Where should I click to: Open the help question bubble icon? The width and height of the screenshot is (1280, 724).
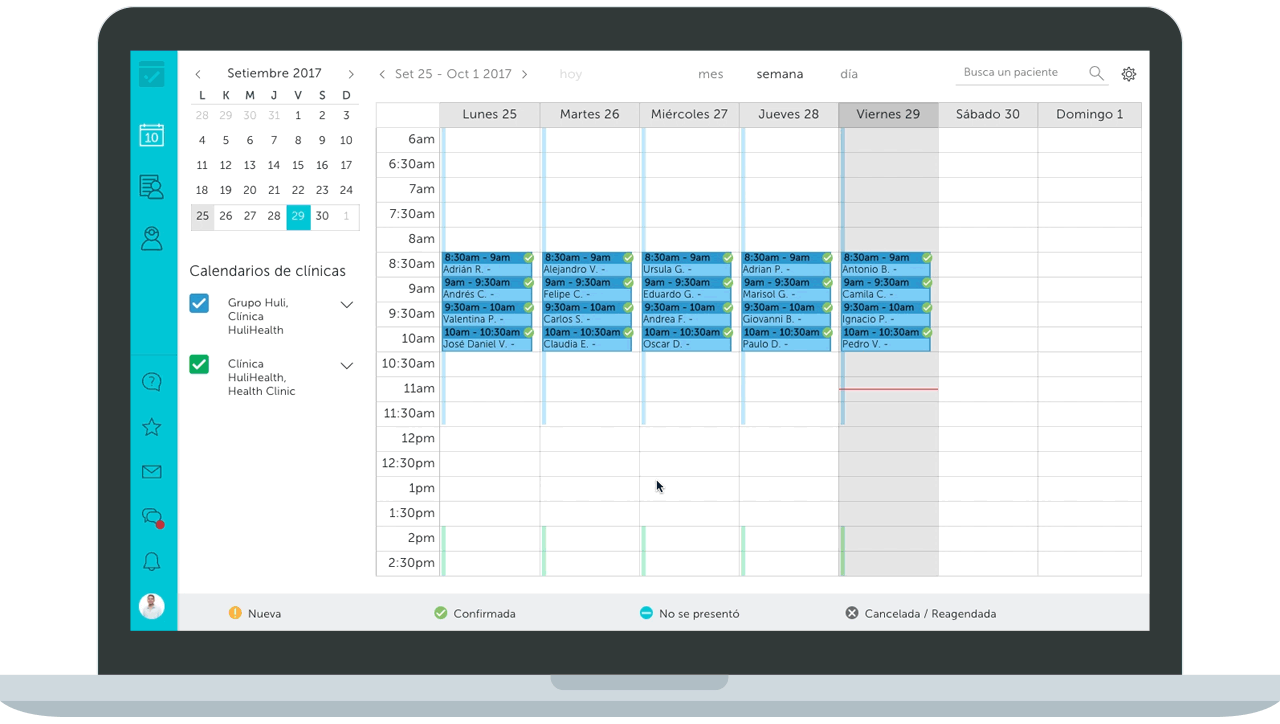(x=151, y=382)
